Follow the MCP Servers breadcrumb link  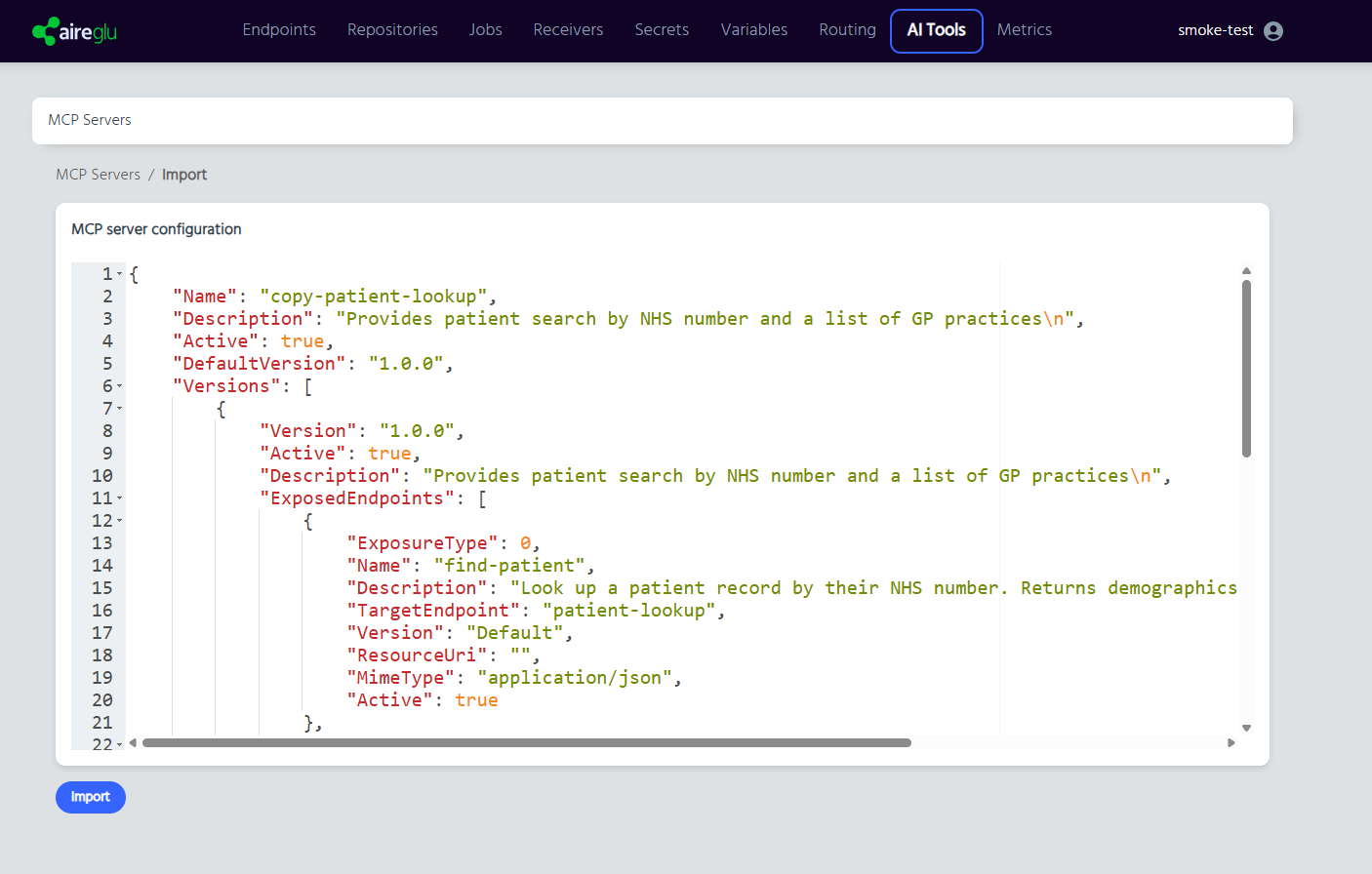(x=98, y=175)
